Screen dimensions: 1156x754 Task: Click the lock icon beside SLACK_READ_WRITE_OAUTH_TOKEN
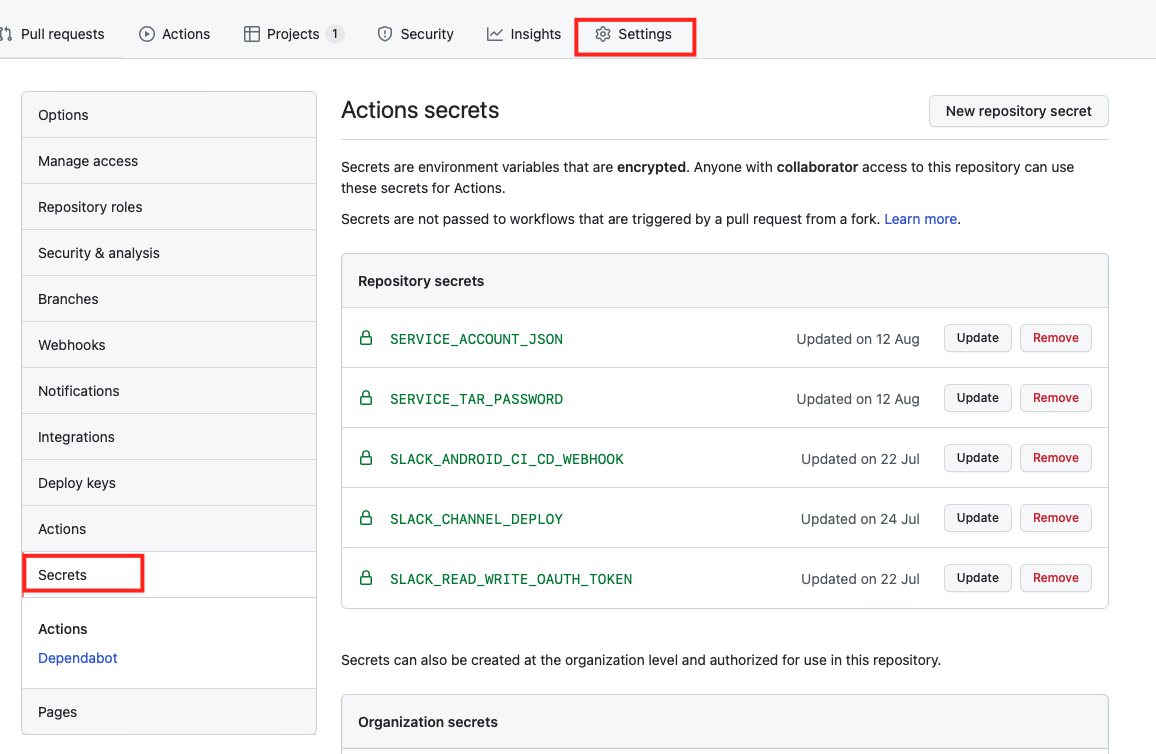tap(366, 578)
